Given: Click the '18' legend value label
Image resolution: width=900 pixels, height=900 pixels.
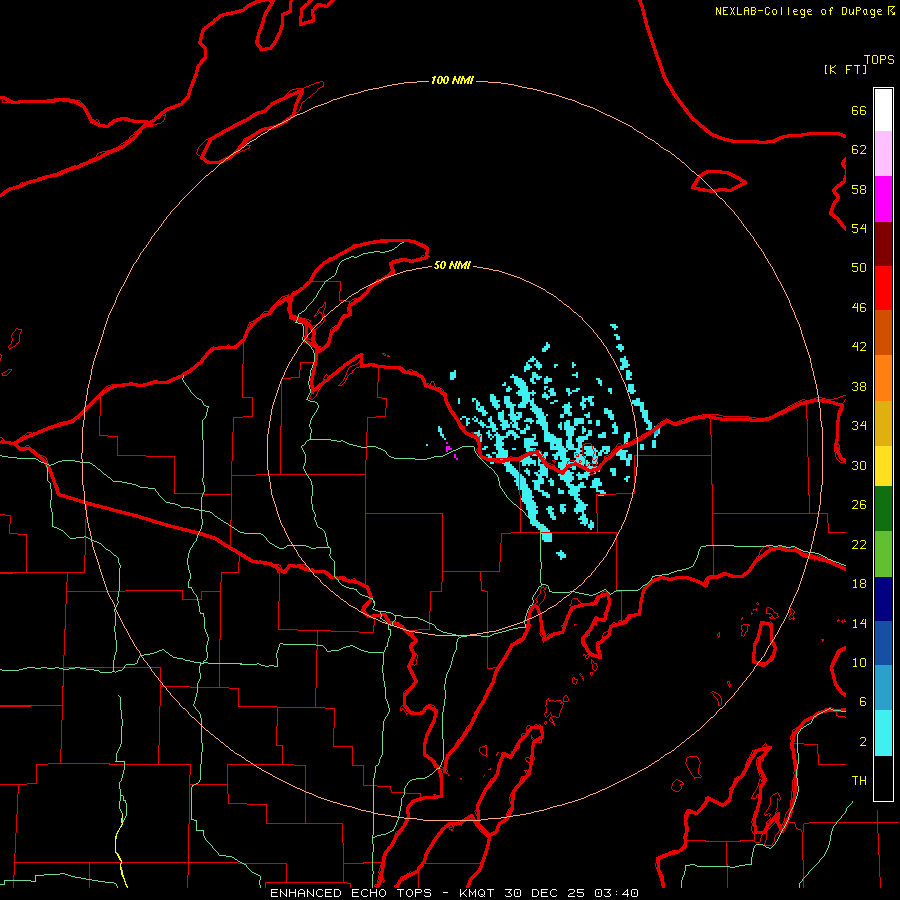Looking at the screenshot, I should [859, 584].
